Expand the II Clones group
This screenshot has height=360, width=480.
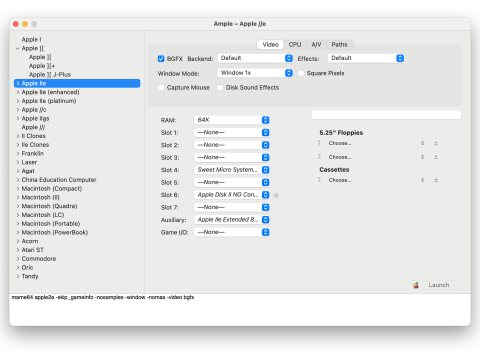pyautogui.click(x=18, y=136)
